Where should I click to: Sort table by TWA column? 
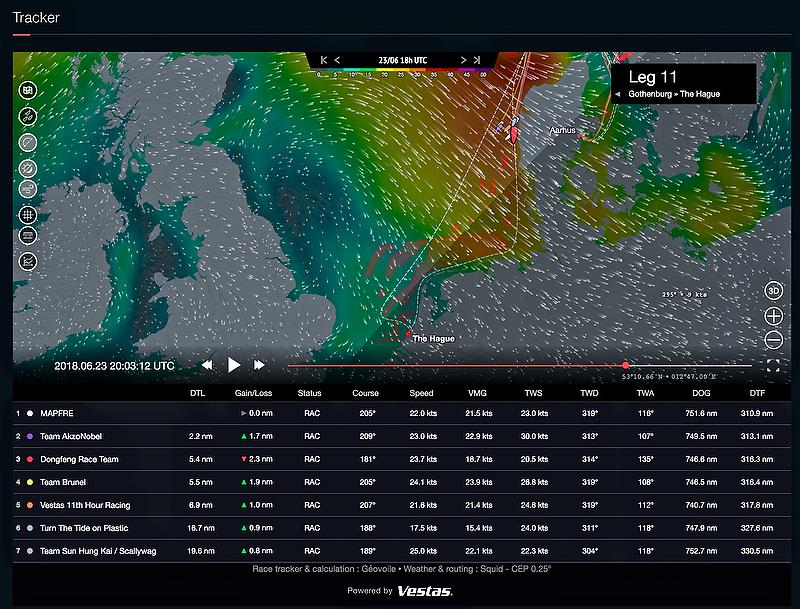click(645, 393)
